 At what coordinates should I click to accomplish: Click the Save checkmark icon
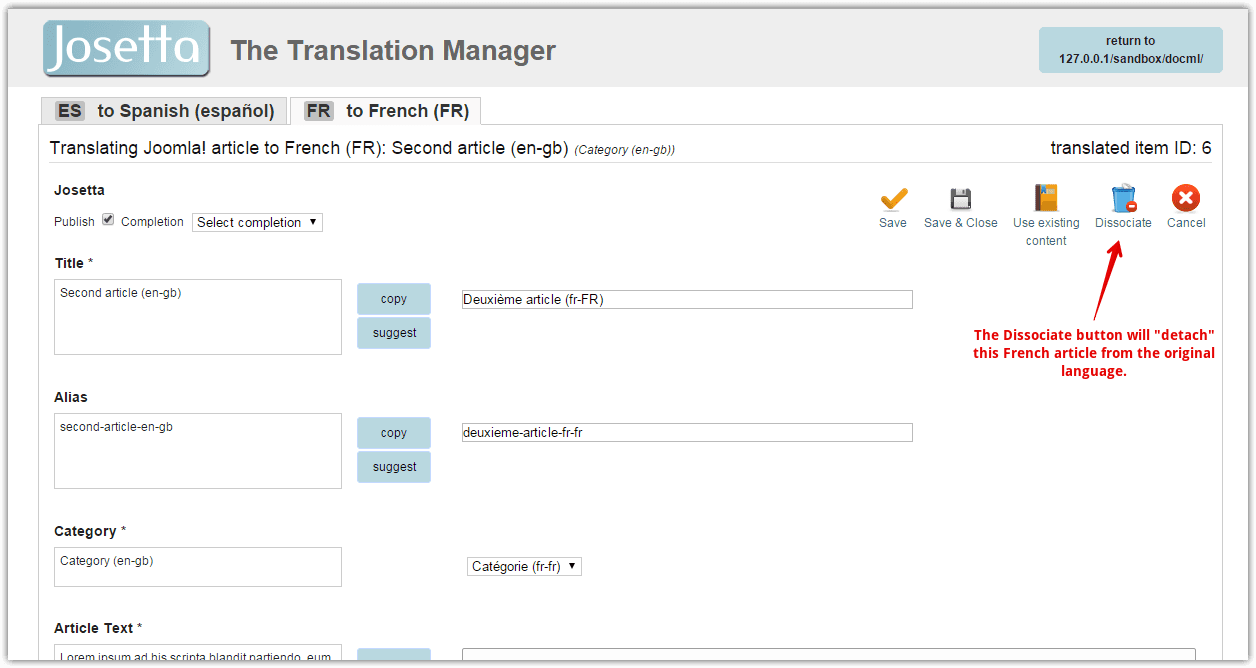point(893,198)
